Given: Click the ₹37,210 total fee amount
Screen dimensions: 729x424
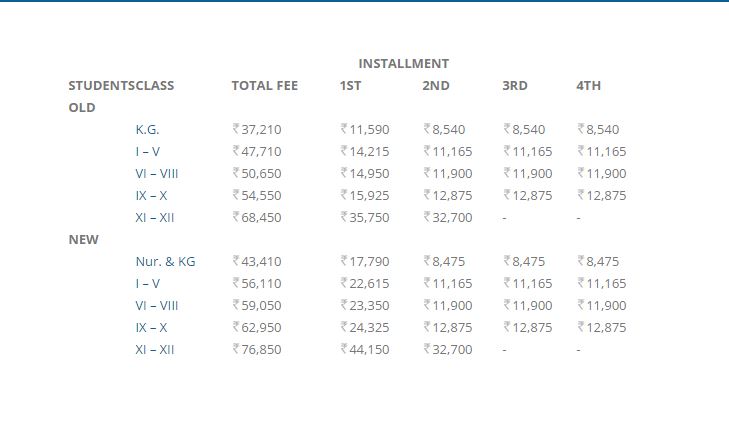Looking at the screenshot, I should (256, 129).
